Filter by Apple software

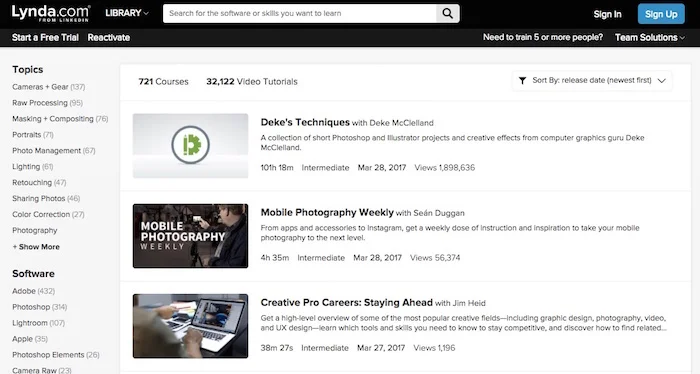click(30, 339)
